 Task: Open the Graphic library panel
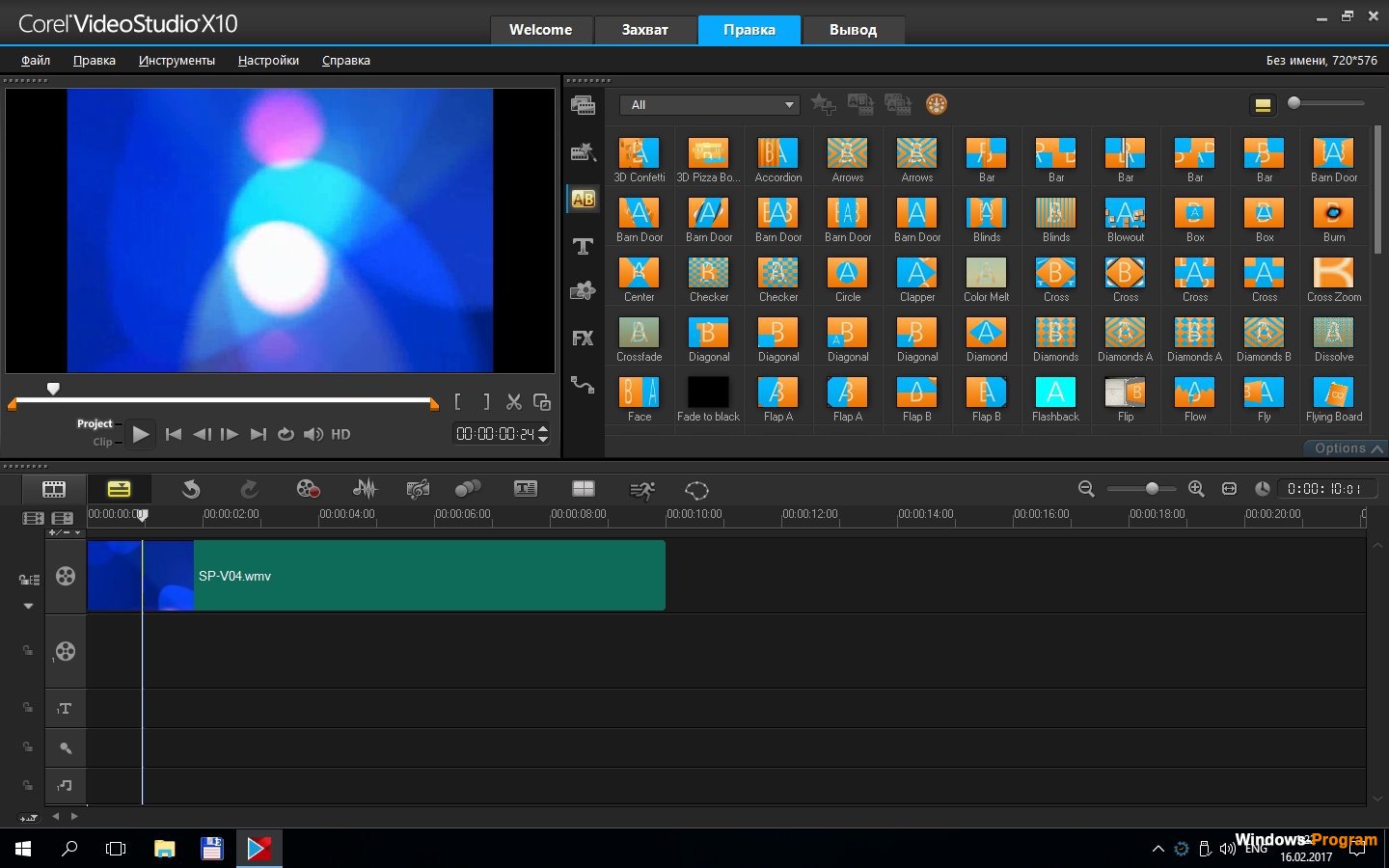583,290
